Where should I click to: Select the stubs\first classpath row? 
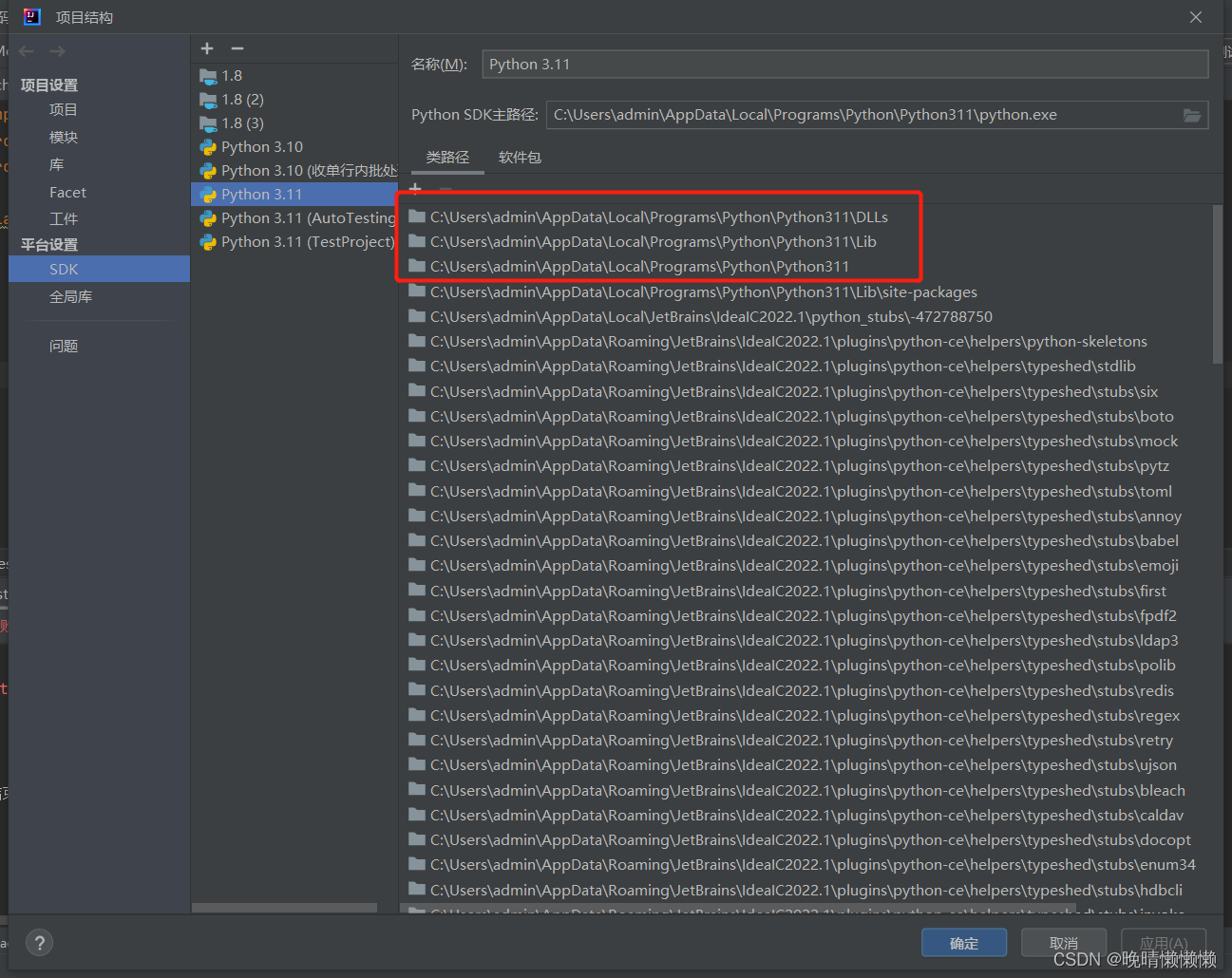click(x=807, y=592)
